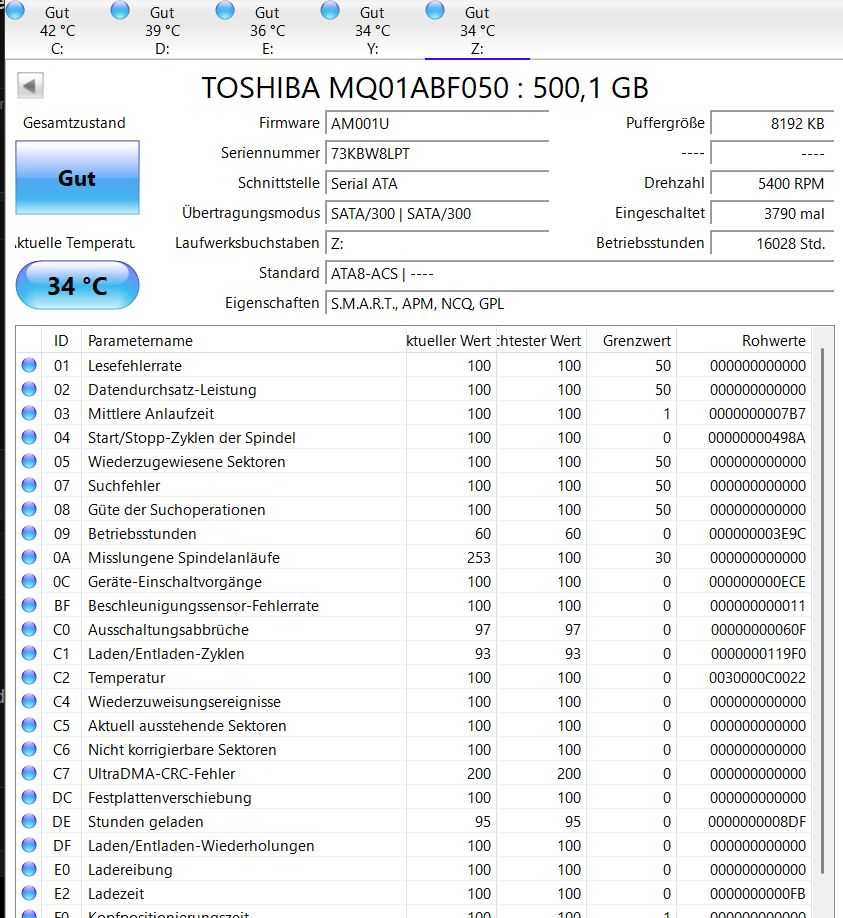Viewport: 843px width, 918px height.
Task: Click the status dot for Misslungene Spindelanläufe
Action: click(x=29, y=557)
